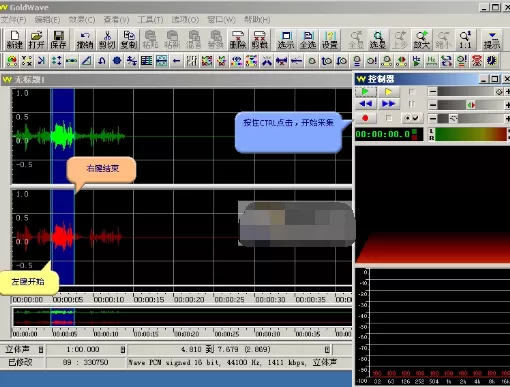This screenshot has height=387, width=510.
Task: Click the 选示 (View selection) button
Action: coord(286,40)
